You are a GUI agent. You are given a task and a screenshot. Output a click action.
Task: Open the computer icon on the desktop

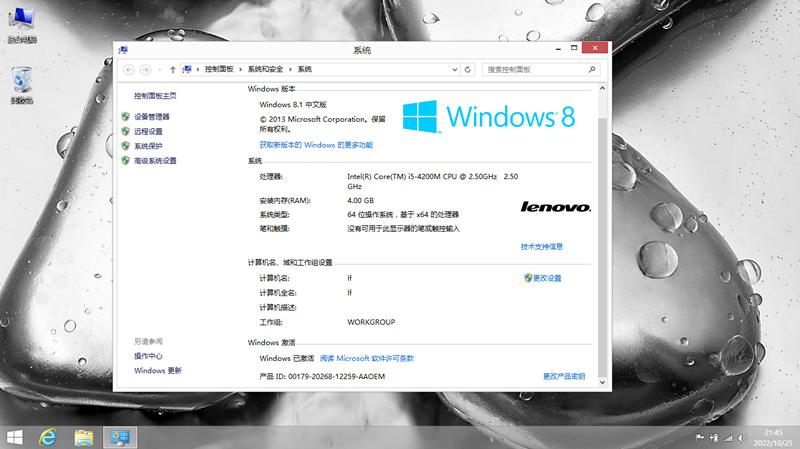tap(21, 24)
